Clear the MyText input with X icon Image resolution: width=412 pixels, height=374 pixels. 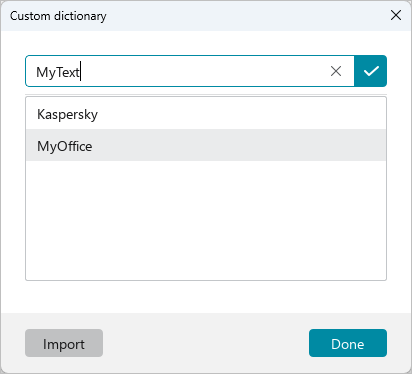click(x=336, y=71)
